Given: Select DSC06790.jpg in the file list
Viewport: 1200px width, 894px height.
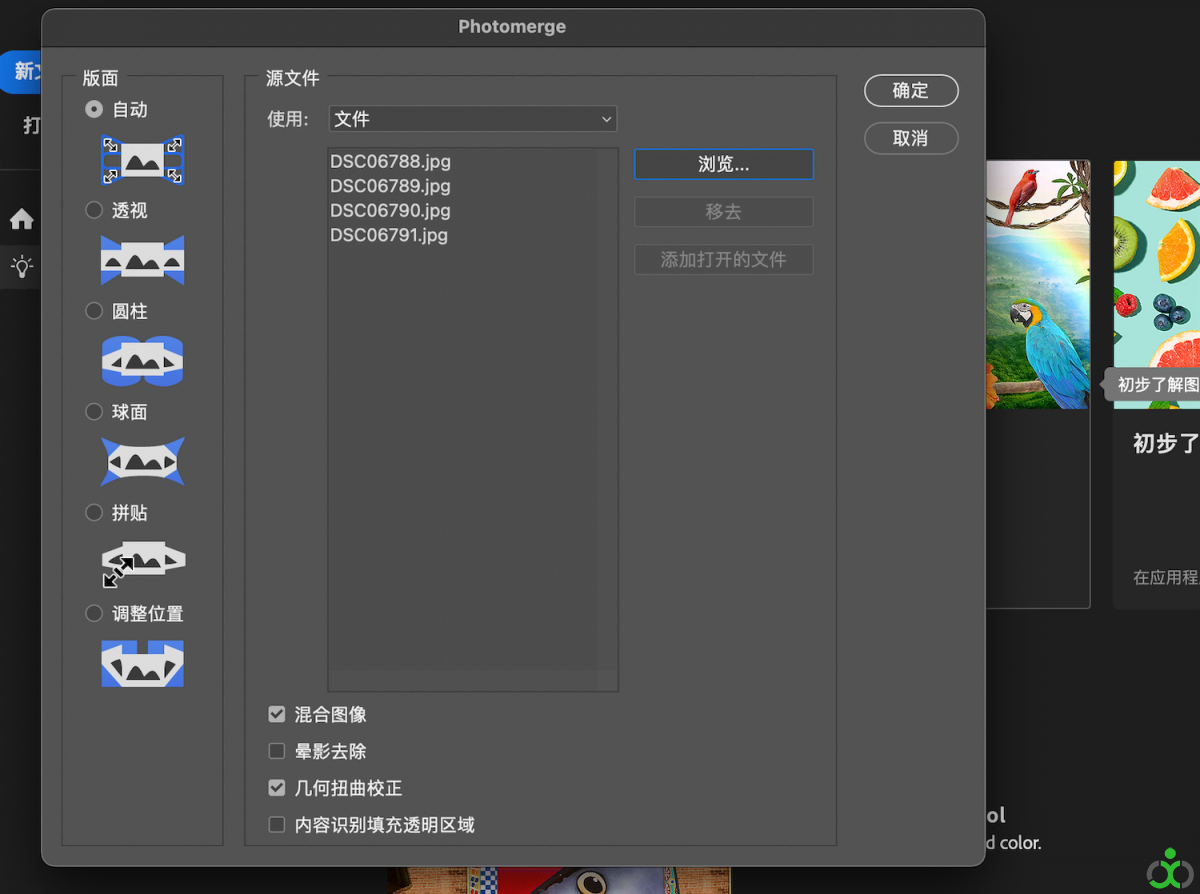Looking at the screenshot, I should [390, 211].
